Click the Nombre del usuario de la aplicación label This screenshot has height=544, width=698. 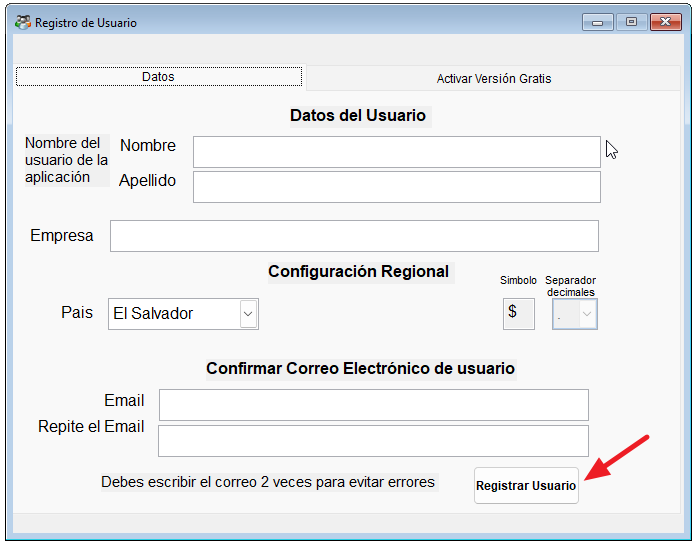66,160
